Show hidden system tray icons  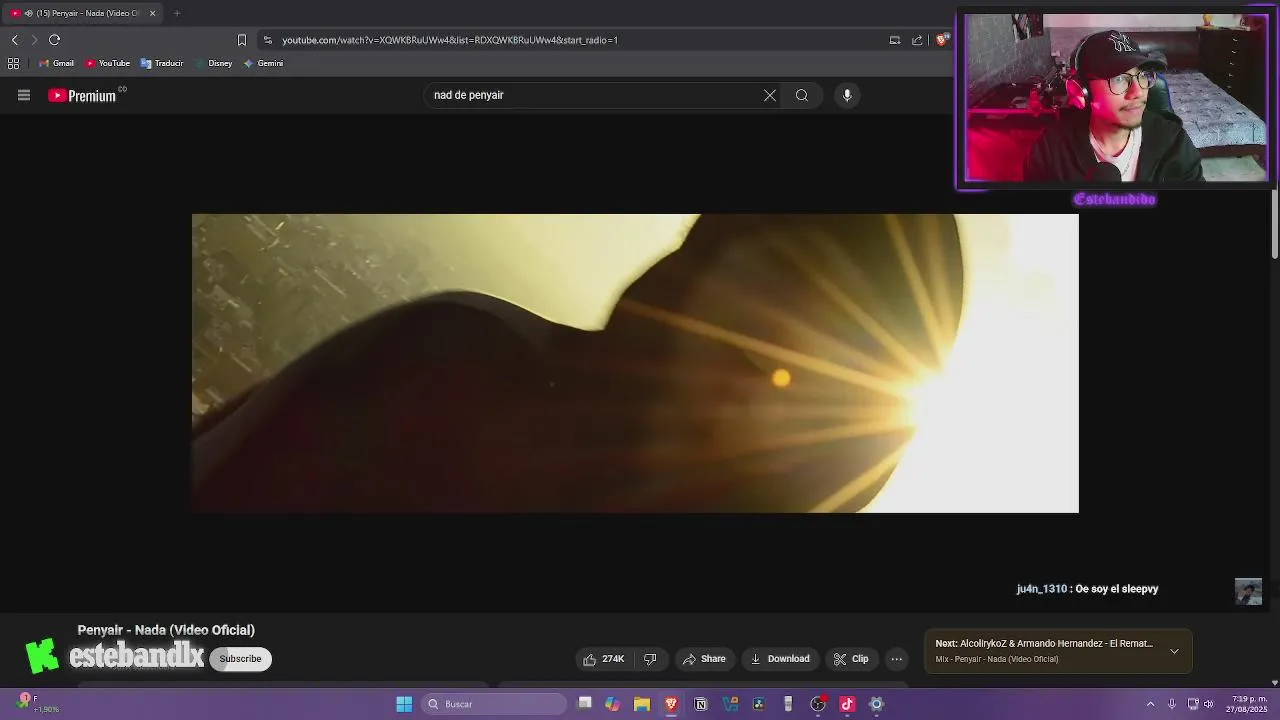(1150, 704)
